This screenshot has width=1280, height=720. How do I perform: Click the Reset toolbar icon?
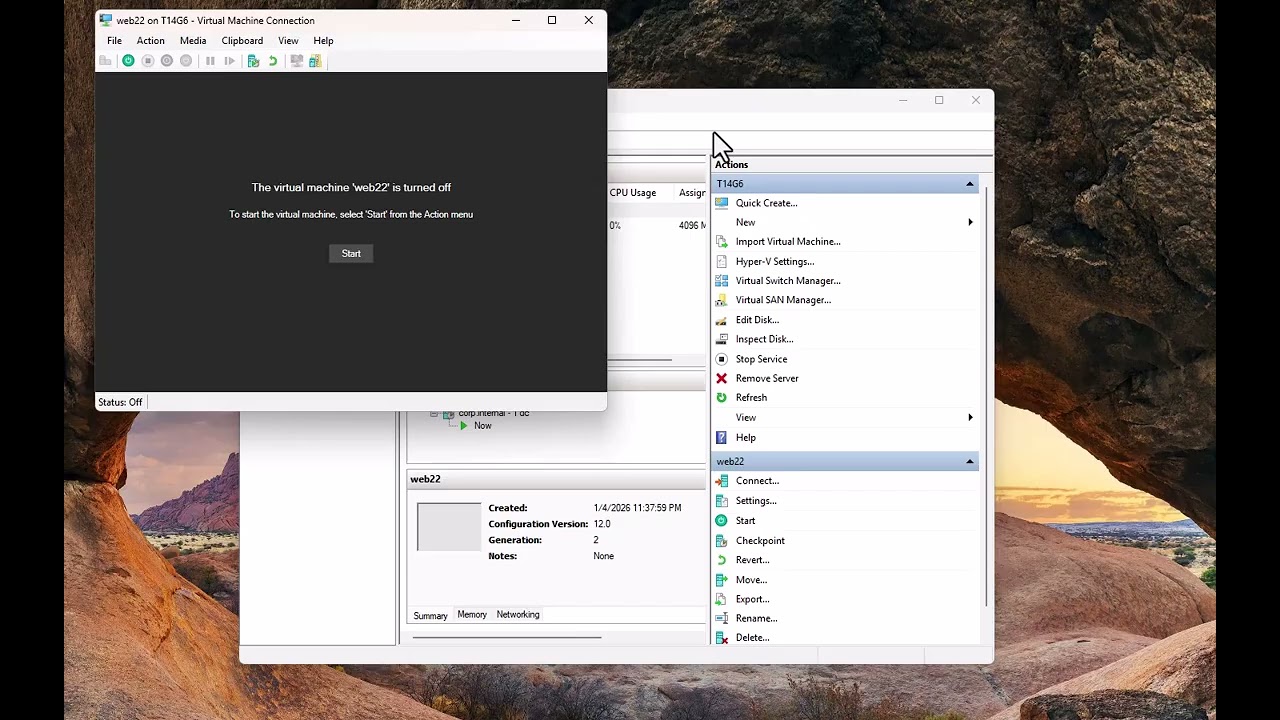229,61
